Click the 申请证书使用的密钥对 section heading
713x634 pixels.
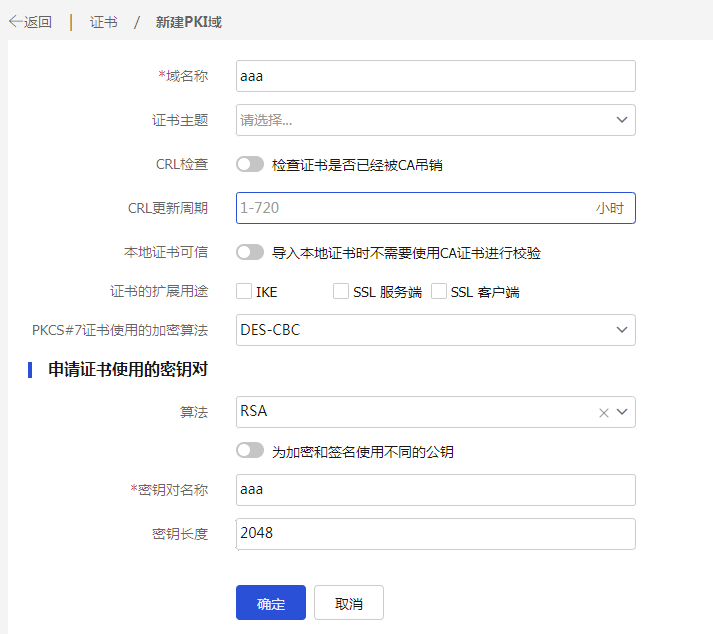point(128,369)
